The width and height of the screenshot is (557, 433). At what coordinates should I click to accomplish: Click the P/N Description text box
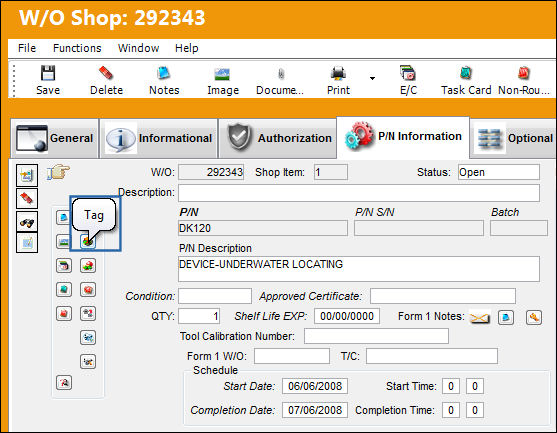point(359,269)
